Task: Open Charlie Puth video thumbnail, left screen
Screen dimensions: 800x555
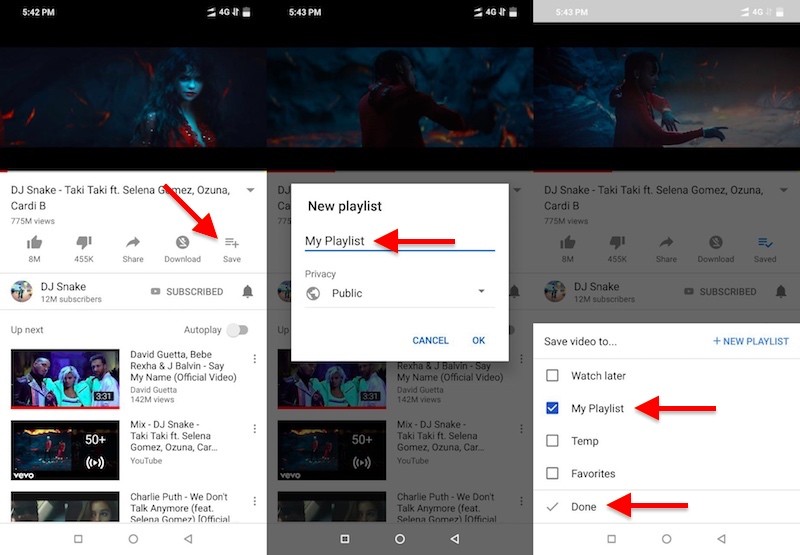Action: tap(65, 507)
